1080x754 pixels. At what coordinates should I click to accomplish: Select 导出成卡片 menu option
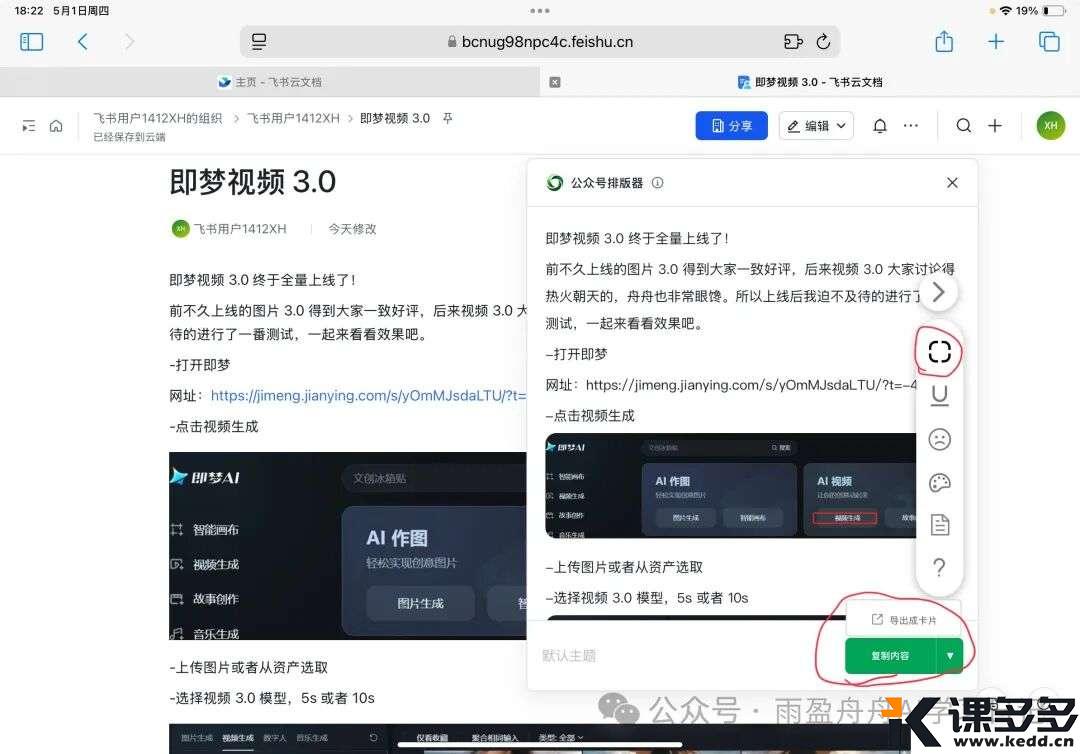pyautogui.click(x=904, y=620)
